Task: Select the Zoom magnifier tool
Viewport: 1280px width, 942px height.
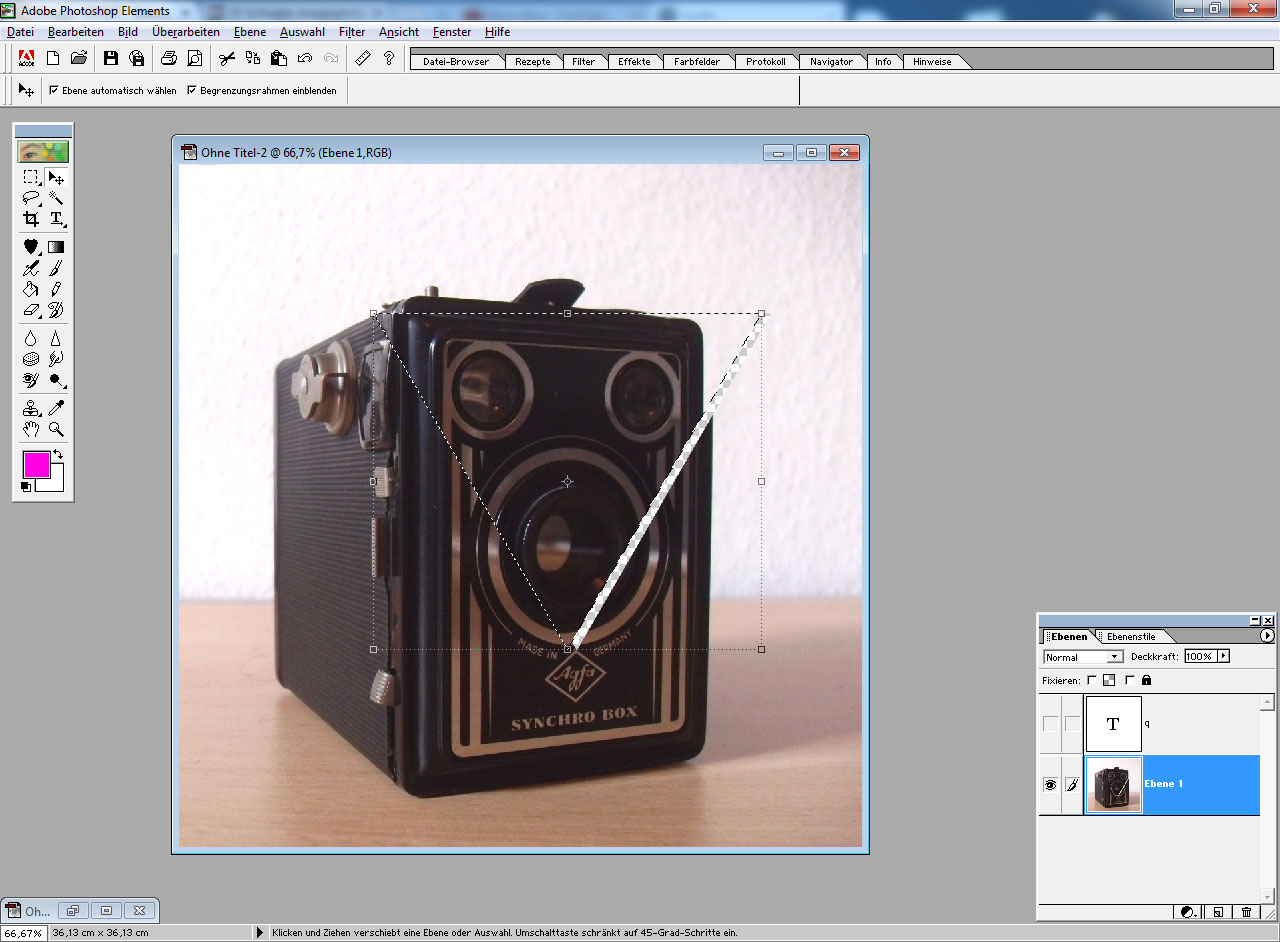Action: coord(56,429)
